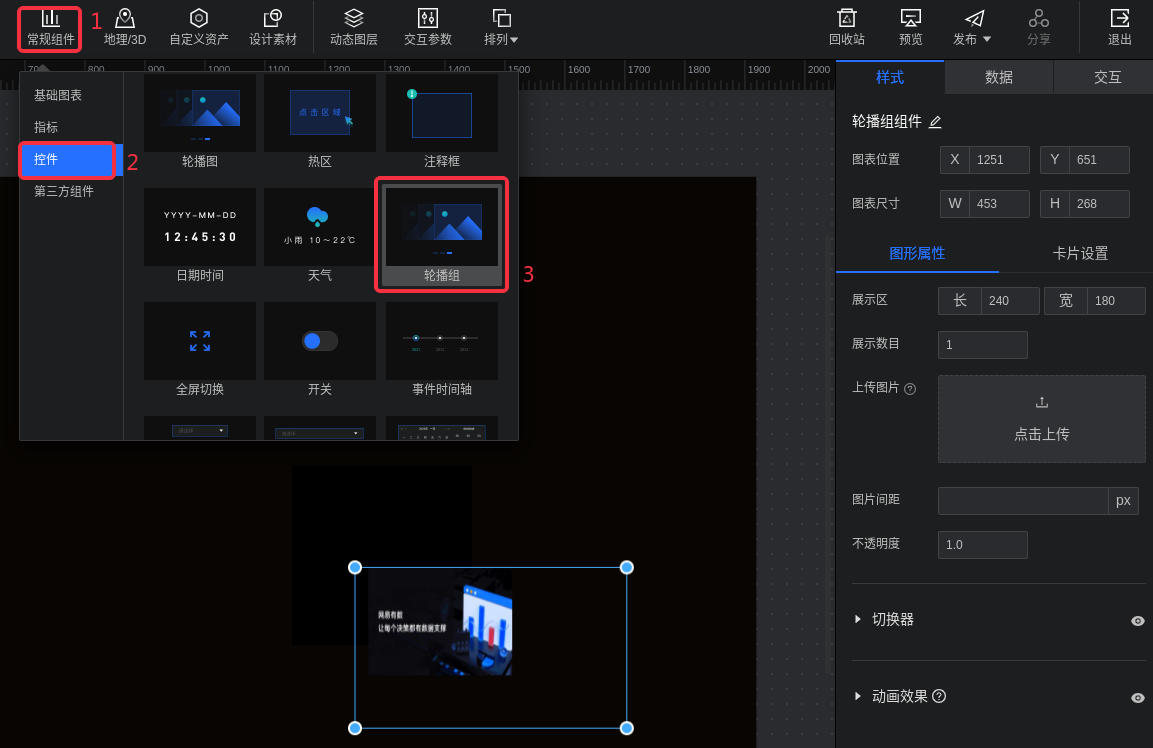Image resolution: width=1153 pixels, height=748 pixels.
Task: Open the 动态图层 layers panel
Action: coord(354,27)
